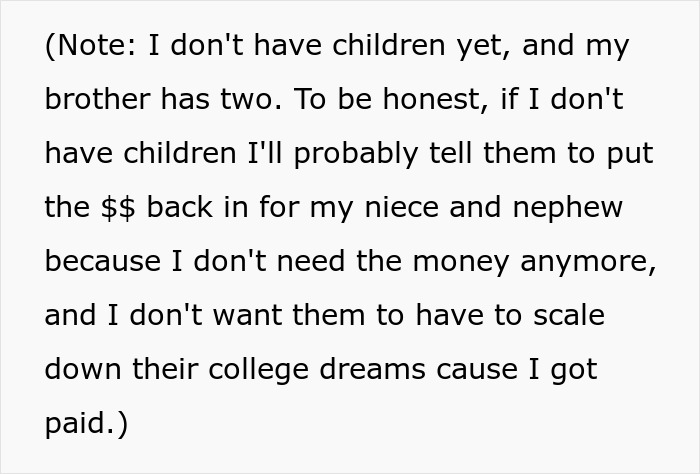The width and height of the screenshot is (700, 474).
Task: Click the final word "paid.)"
Action: 86,424
